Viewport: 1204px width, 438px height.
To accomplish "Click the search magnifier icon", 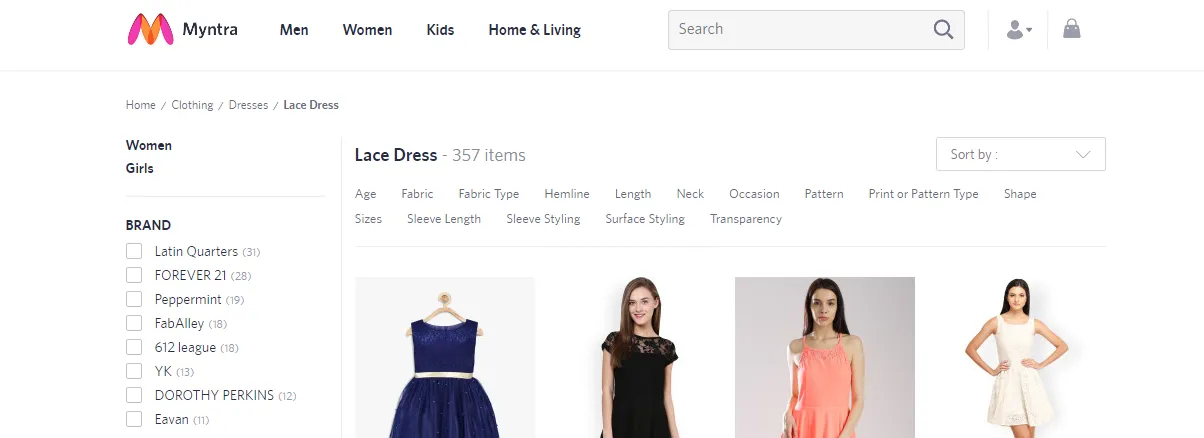I will click(943, 29).
